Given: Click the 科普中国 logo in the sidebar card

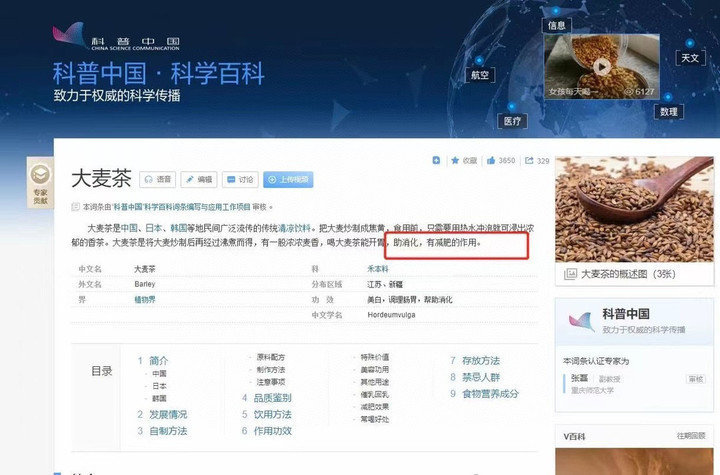Looking at the screenshot, I should [581, 320].
